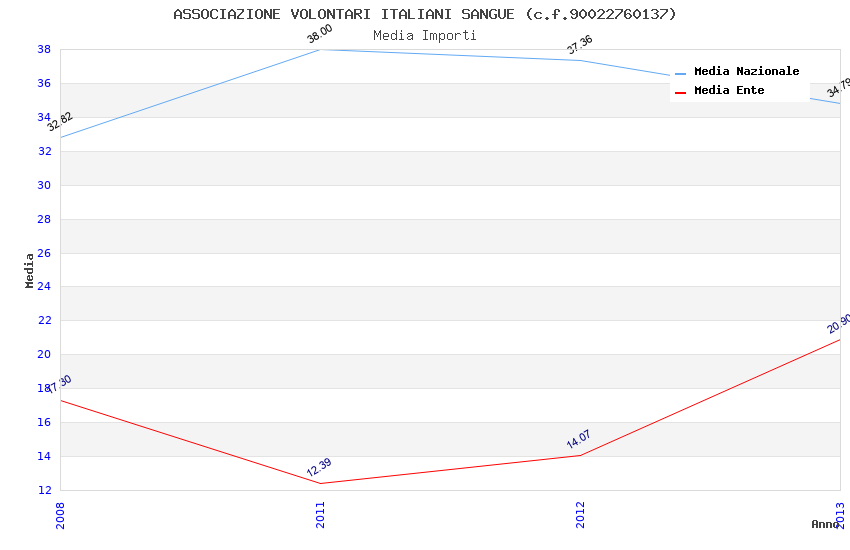Image resolution: width=850 pixels, height=550 pixels.
Task: Click the y-axis value 36
Action: point(44,83)
